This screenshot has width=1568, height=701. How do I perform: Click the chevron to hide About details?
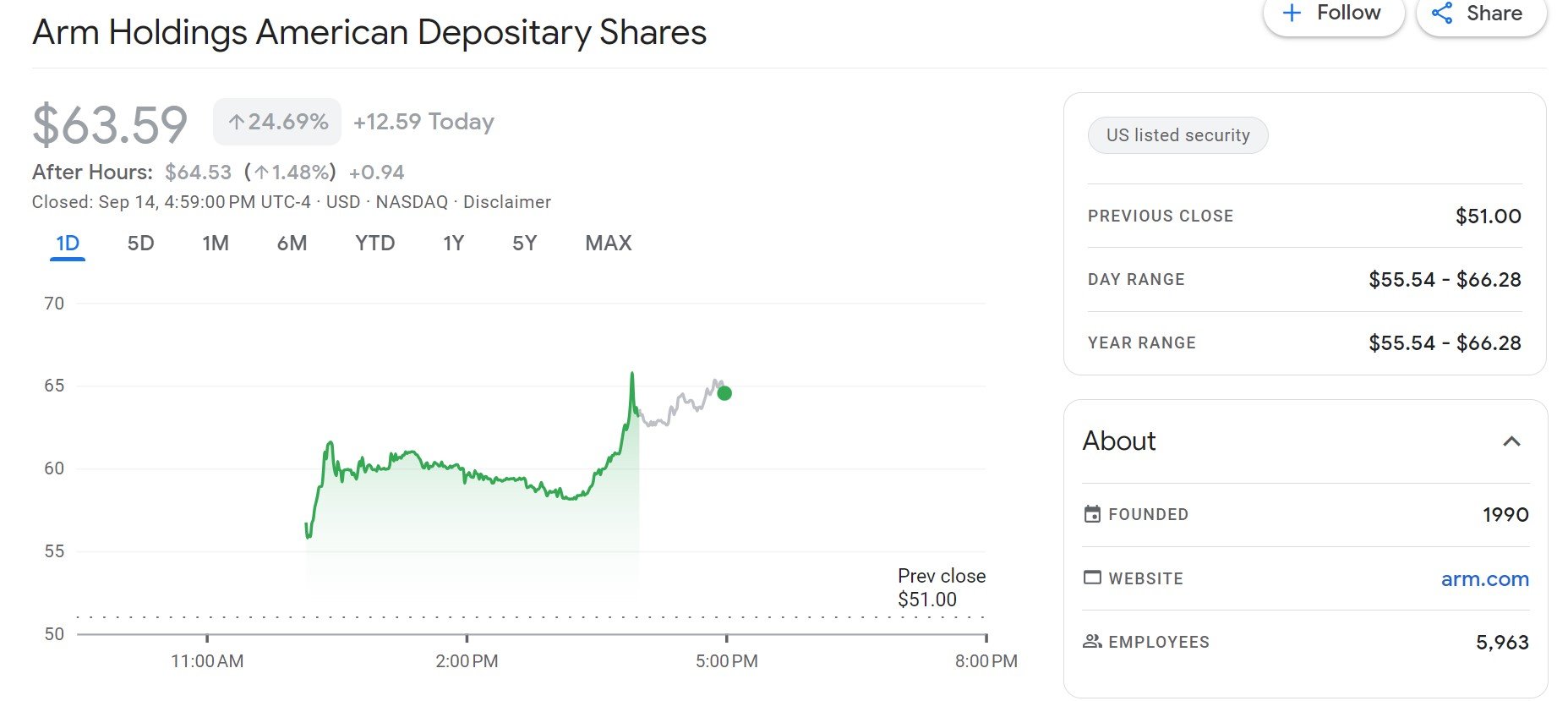[x=1512, y=441]
